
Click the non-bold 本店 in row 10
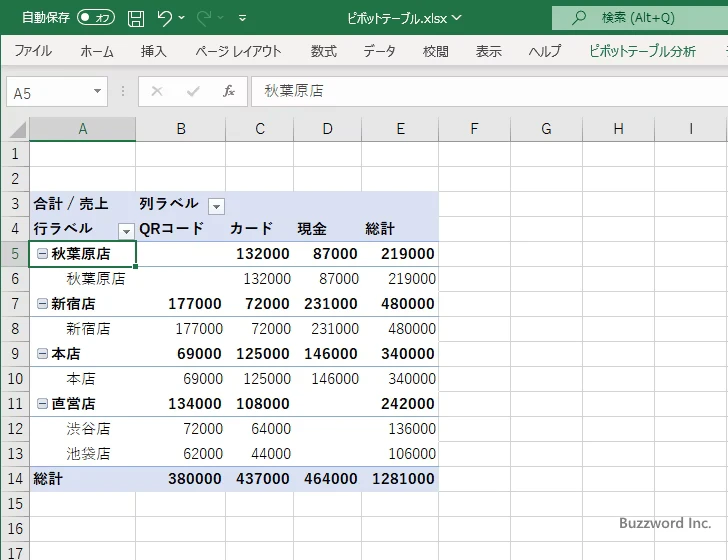[81, 379]
